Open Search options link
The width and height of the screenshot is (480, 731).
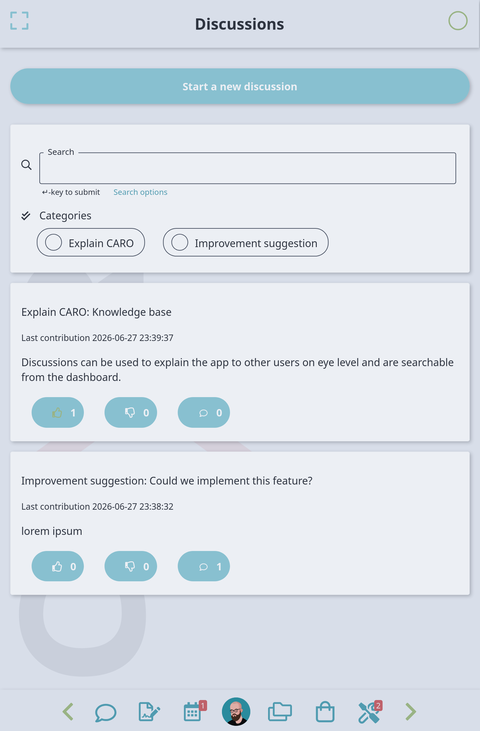(140, 192)
